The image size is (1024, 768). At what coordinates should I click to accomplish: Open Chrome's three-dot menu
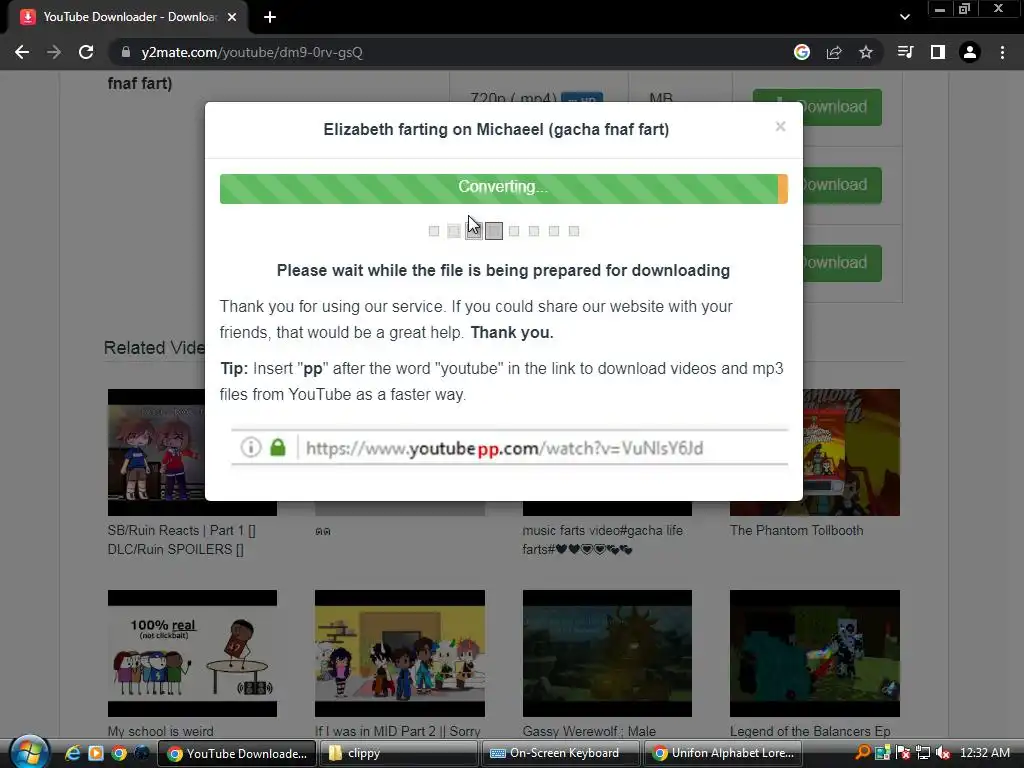coord(1002,52)
